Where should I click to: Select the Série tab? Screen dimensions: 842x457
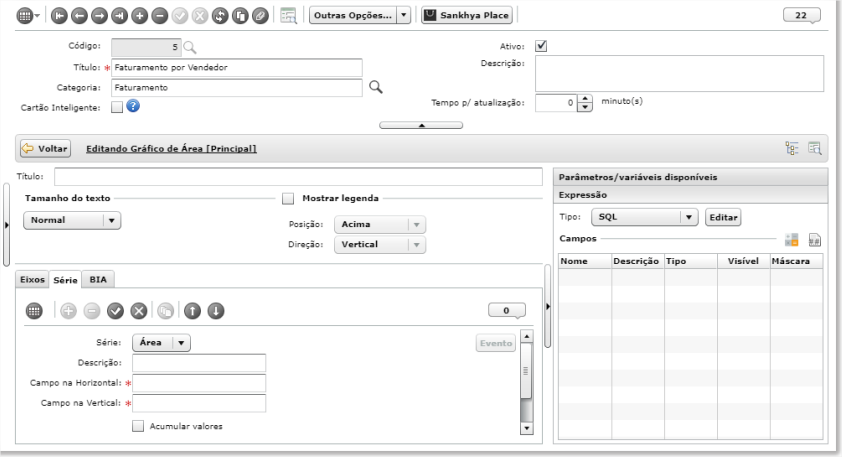pos(66,280)
